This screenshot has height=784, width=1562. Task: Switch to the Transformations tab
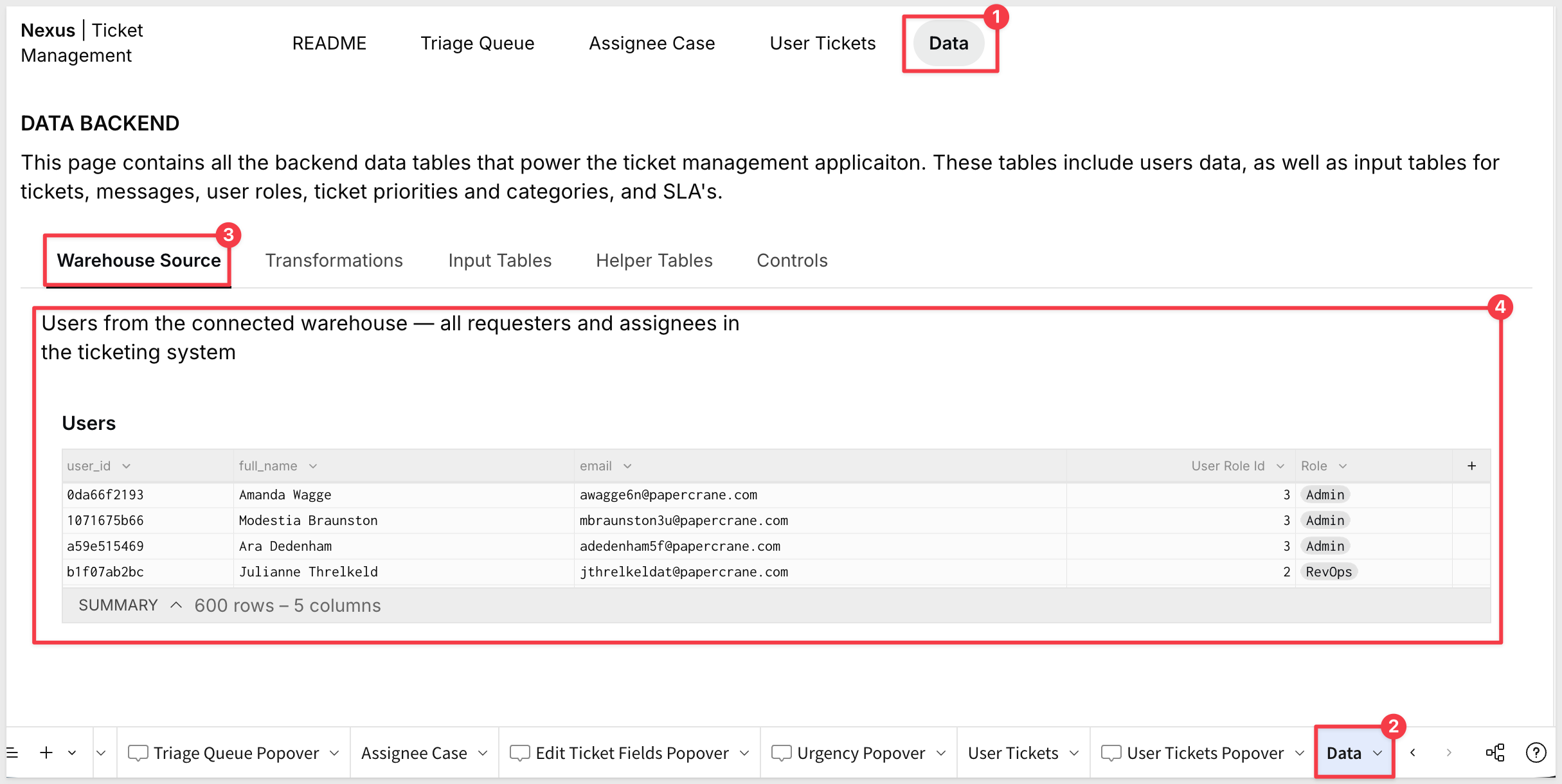334,260
